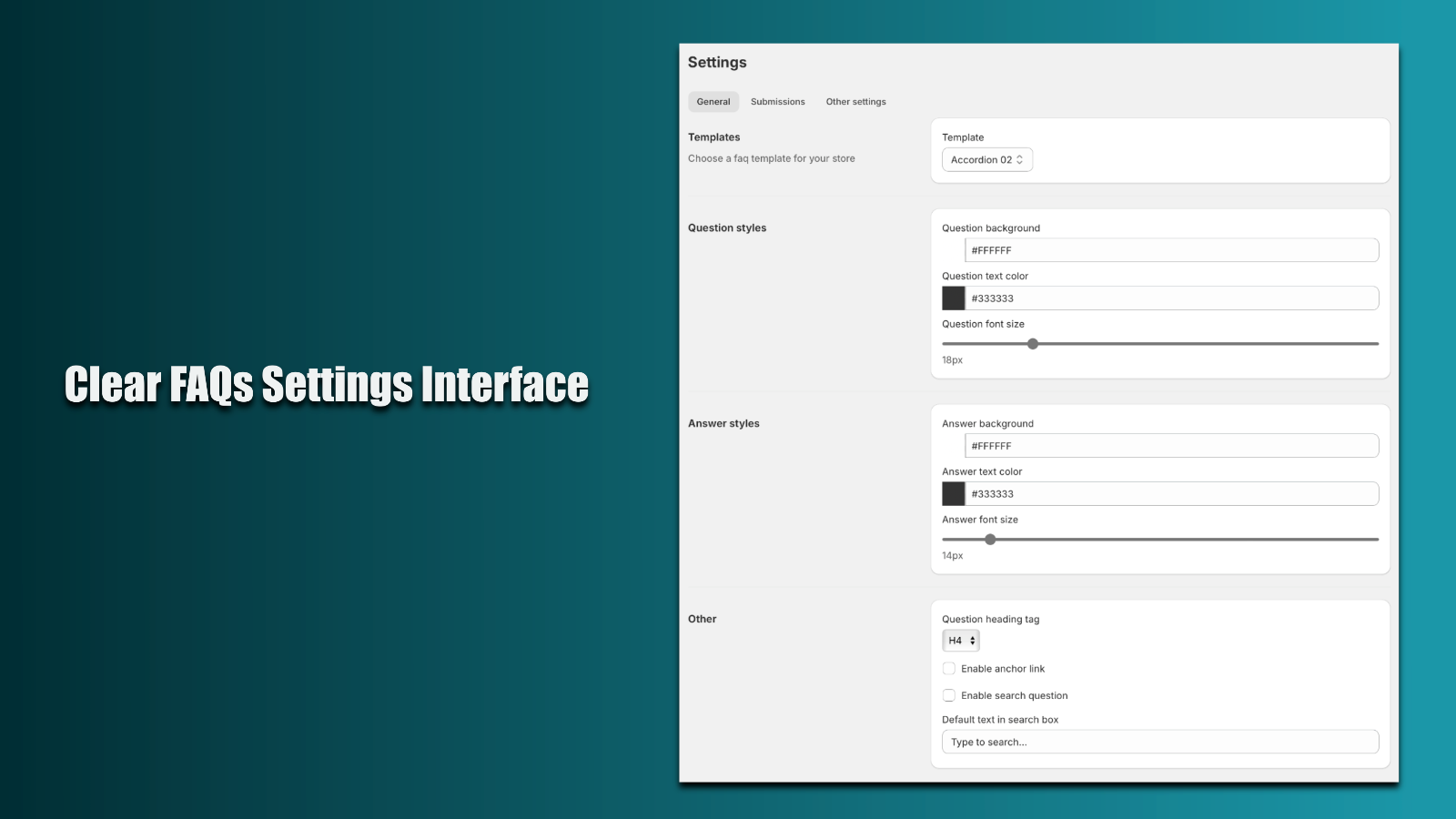Open the Submissions tab

[777, 102]
